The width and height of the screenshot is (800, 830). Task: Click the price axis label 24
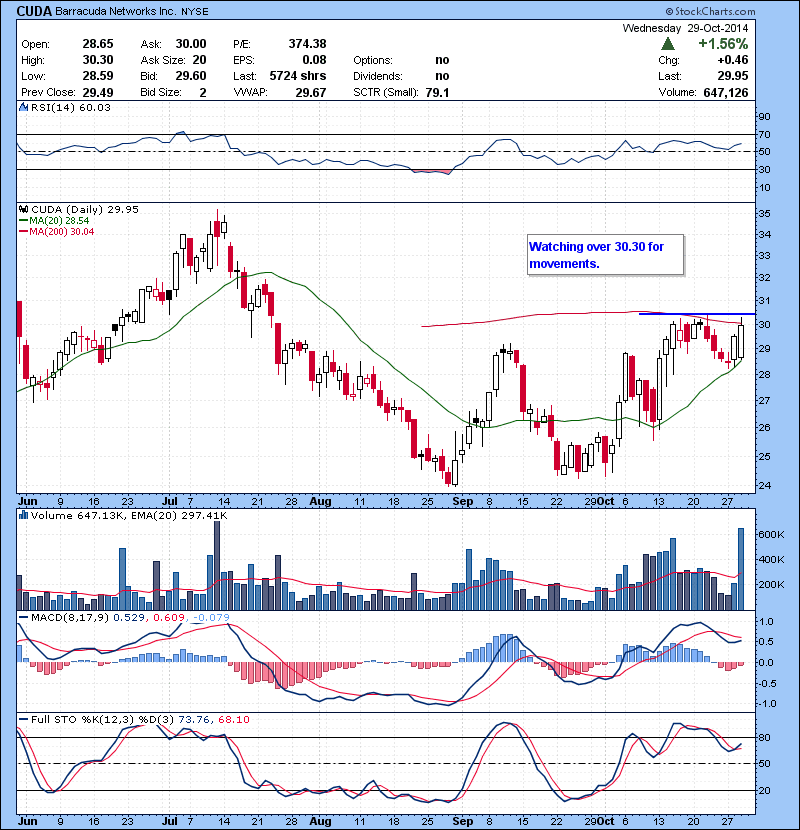coord(765,485)
